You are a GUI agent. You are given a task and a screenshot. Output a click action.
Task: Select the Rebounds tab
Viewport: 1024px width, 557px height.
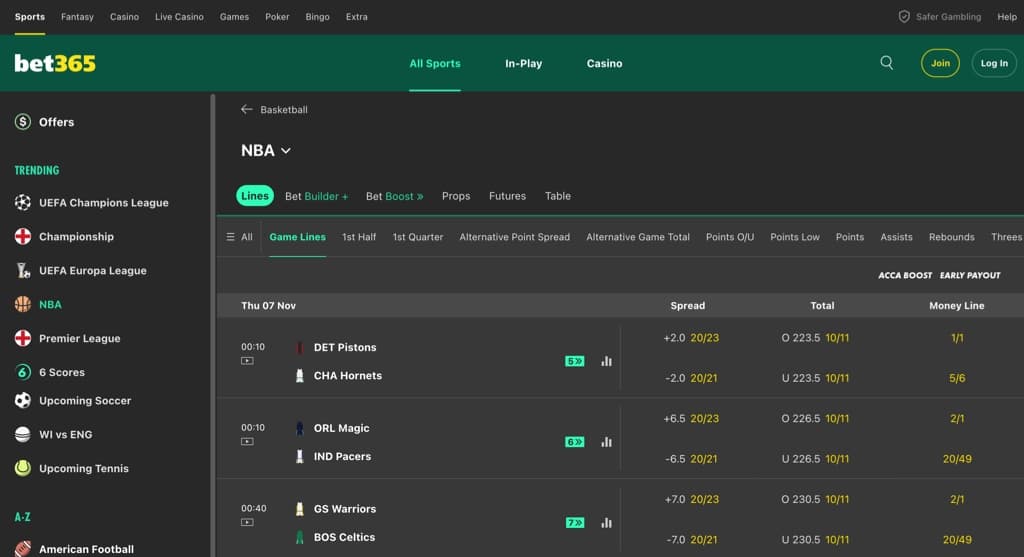952,237
